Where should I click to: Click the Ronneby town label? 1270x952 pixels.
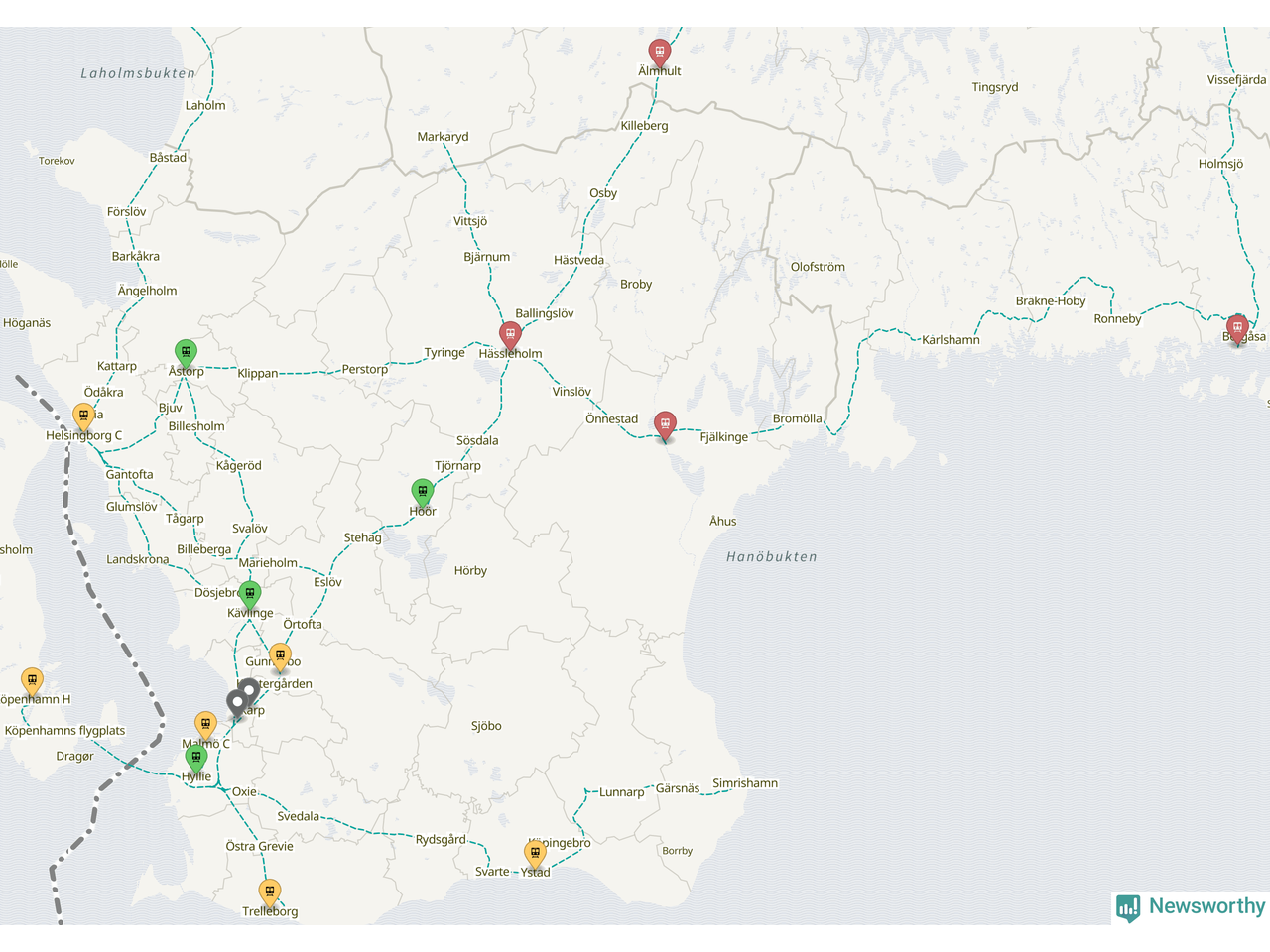[x=1117, y=319]
